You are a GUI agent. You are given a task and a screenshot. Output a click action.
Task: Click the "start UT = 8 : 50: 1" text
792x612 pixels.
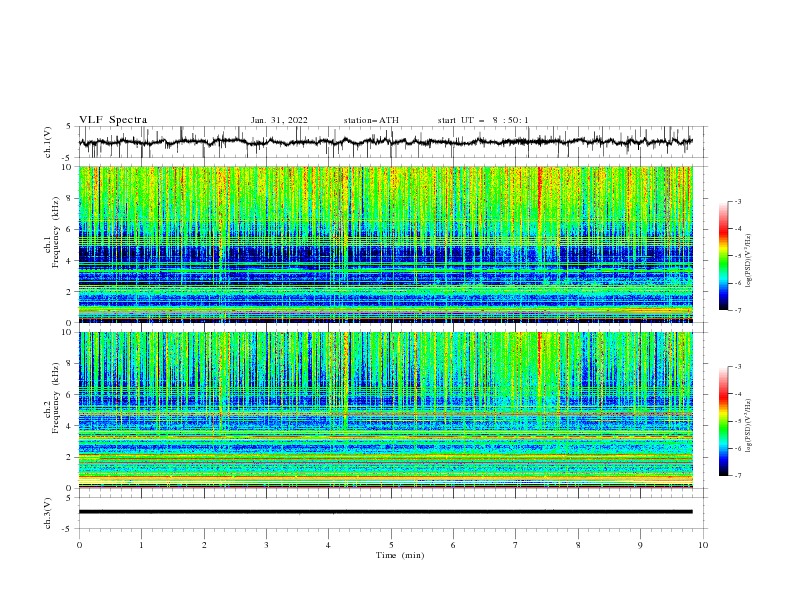tap(483, 120)
